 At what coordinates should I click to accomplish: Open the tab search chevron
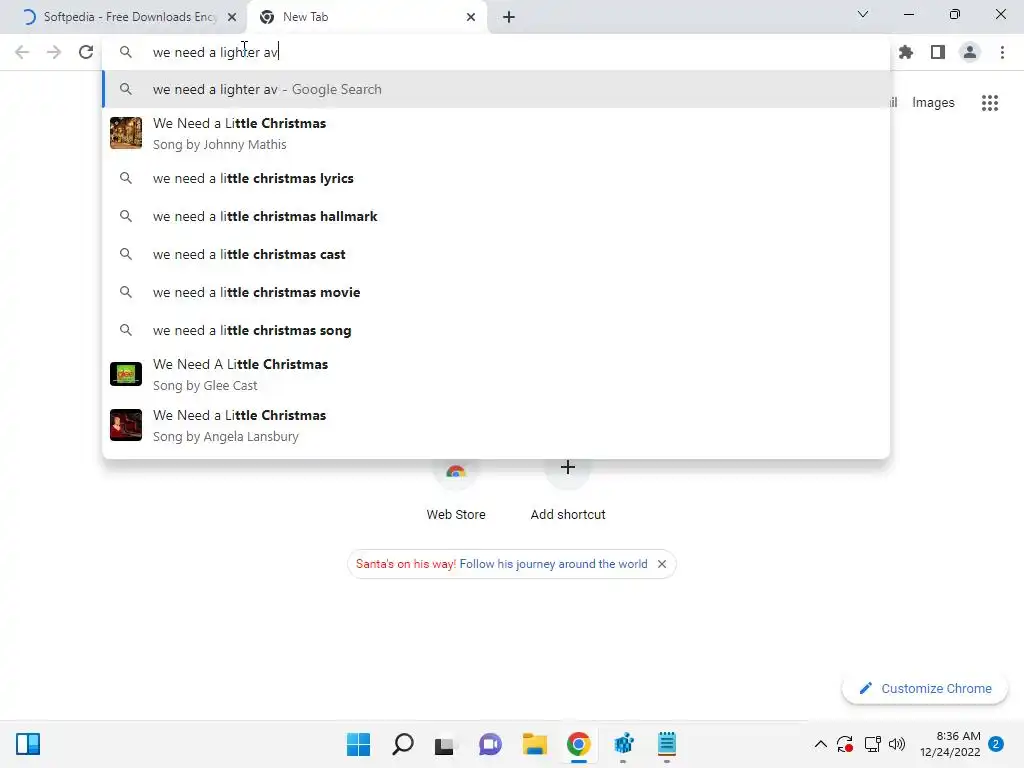coord(863,14)
